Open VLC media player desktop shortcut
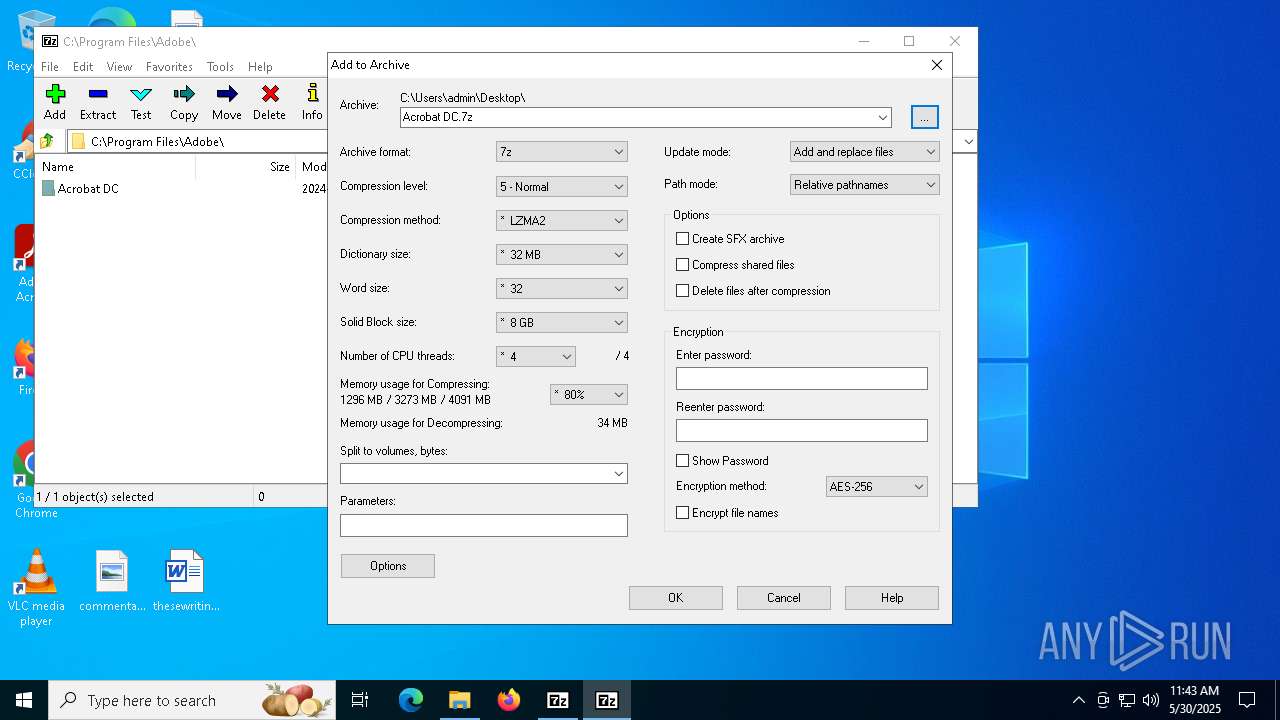Viewport: 1280px width, 720px height. click(x=36, y=589)
